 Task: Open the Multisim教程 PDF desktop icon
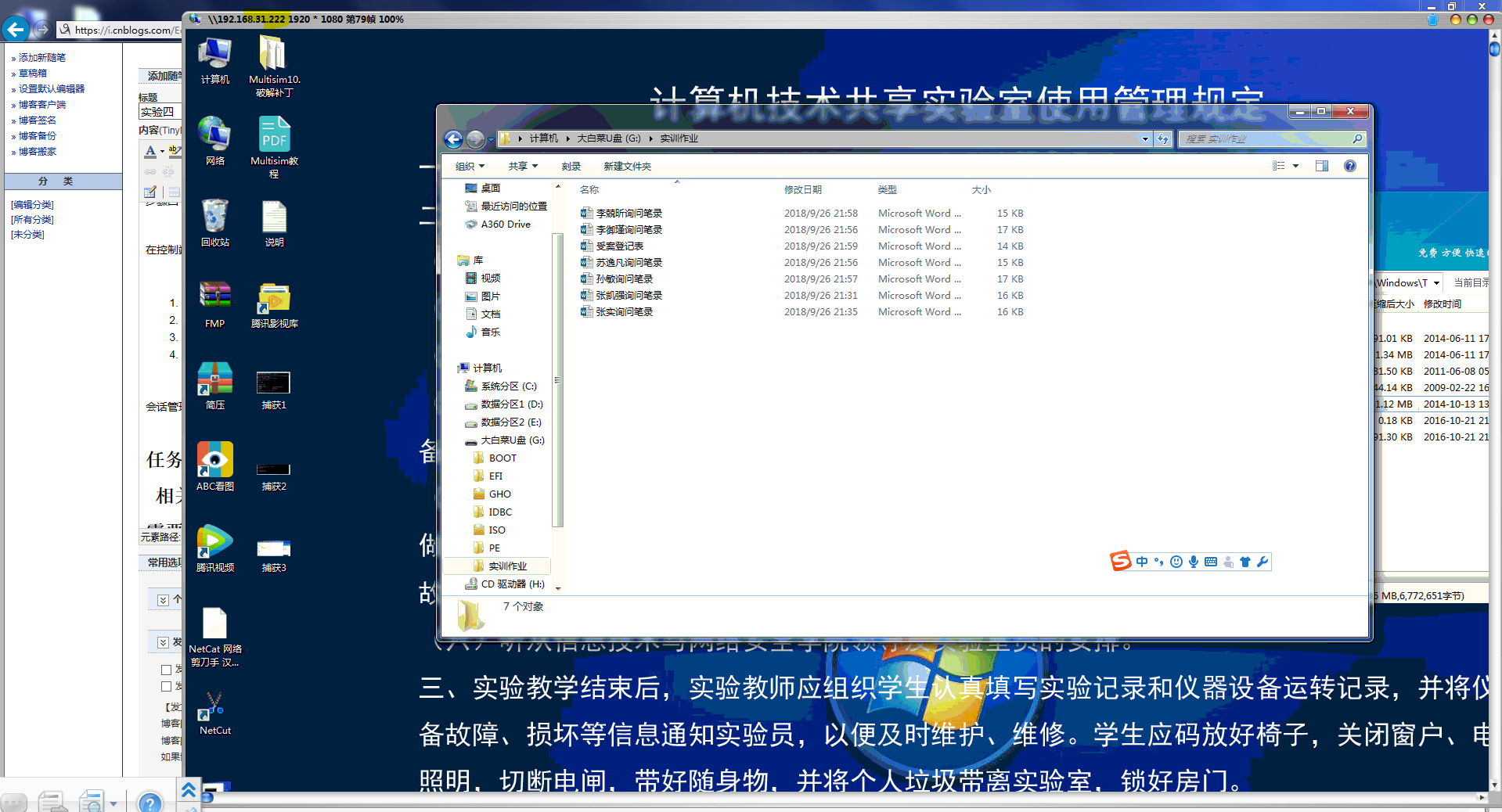point(274,147)
